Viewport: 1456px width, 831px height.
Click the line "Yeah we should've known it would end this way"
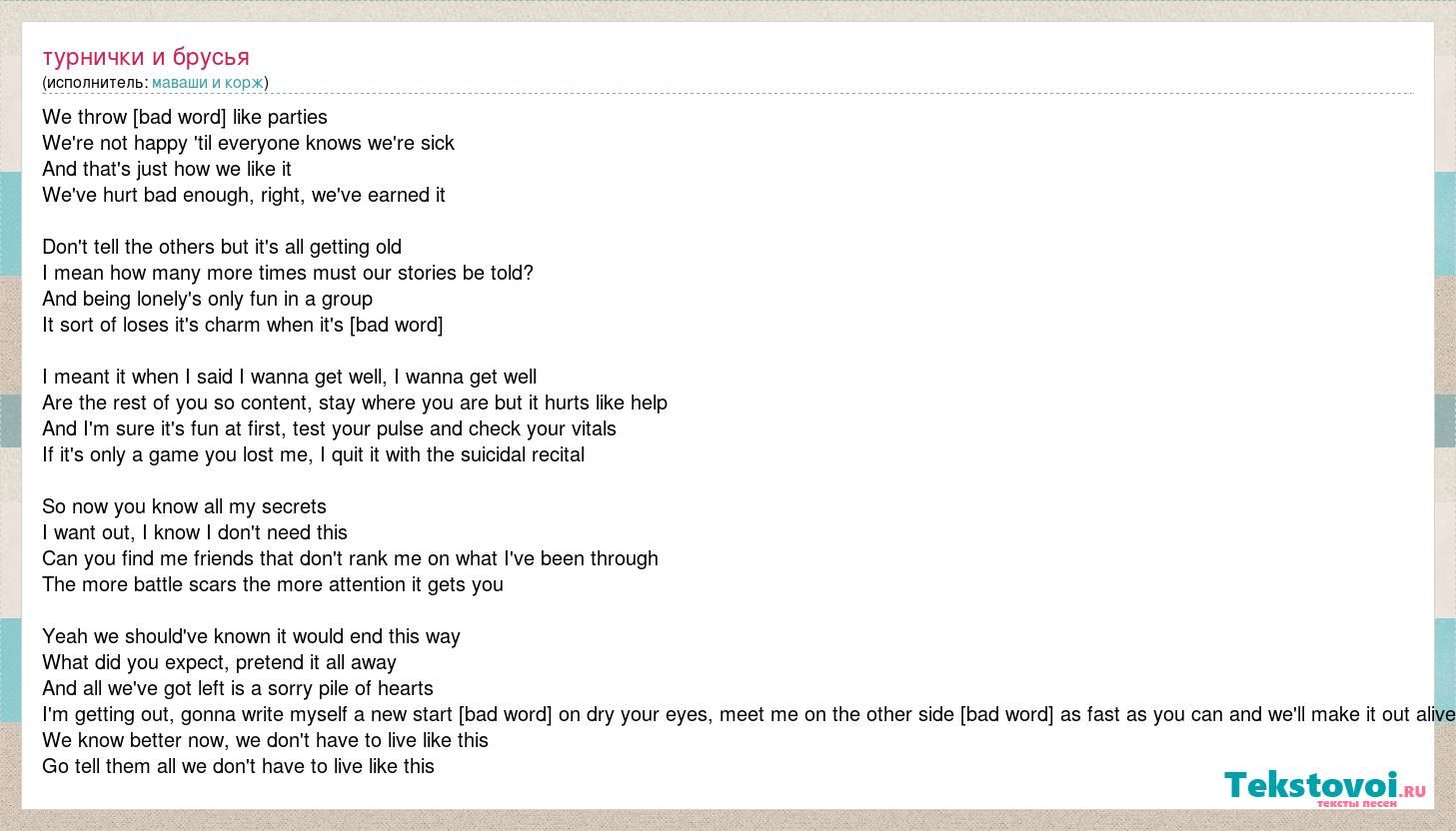click(251, 636)
